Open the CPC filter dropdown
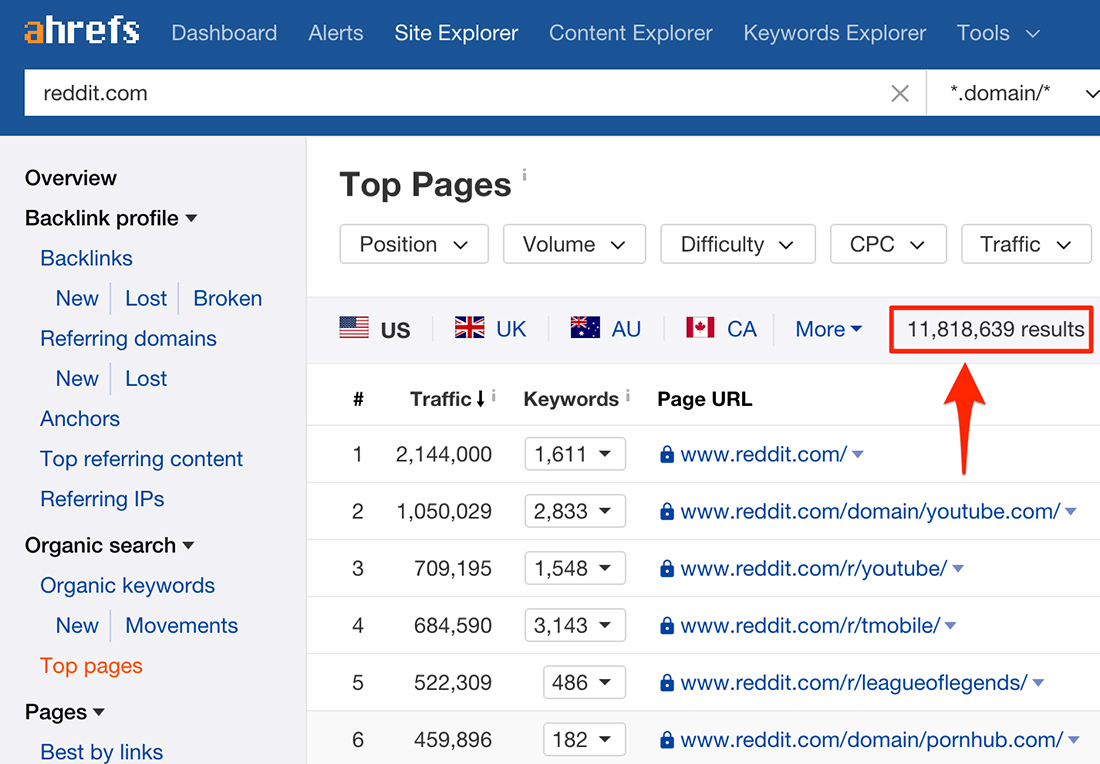1100x764 pixels. click(x=888, y=244)
